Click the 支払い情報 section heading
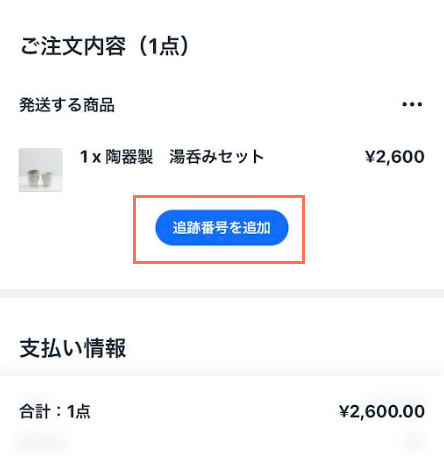 coord(73,348)
